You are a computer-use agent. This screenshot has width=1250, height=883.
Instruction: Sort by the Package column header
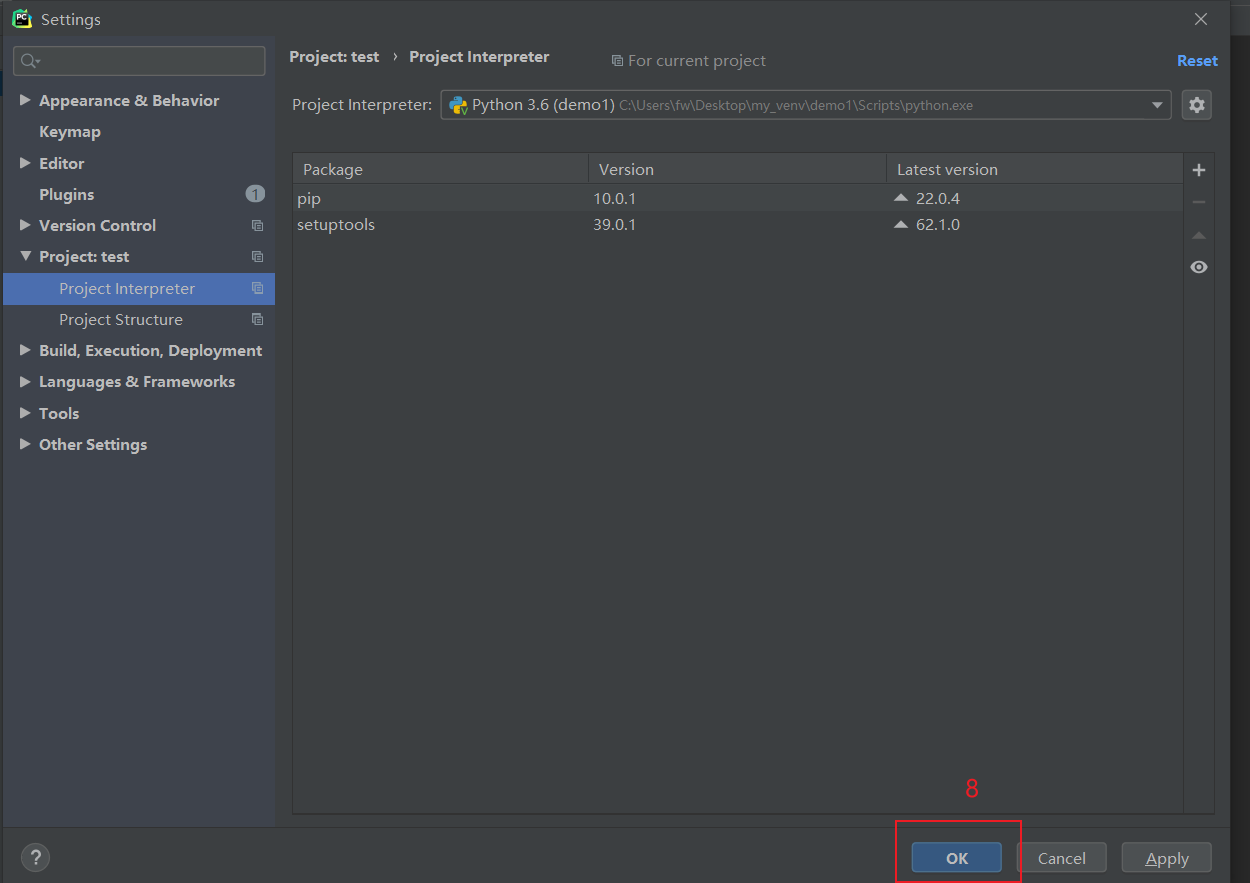click(x=441, y=169)
